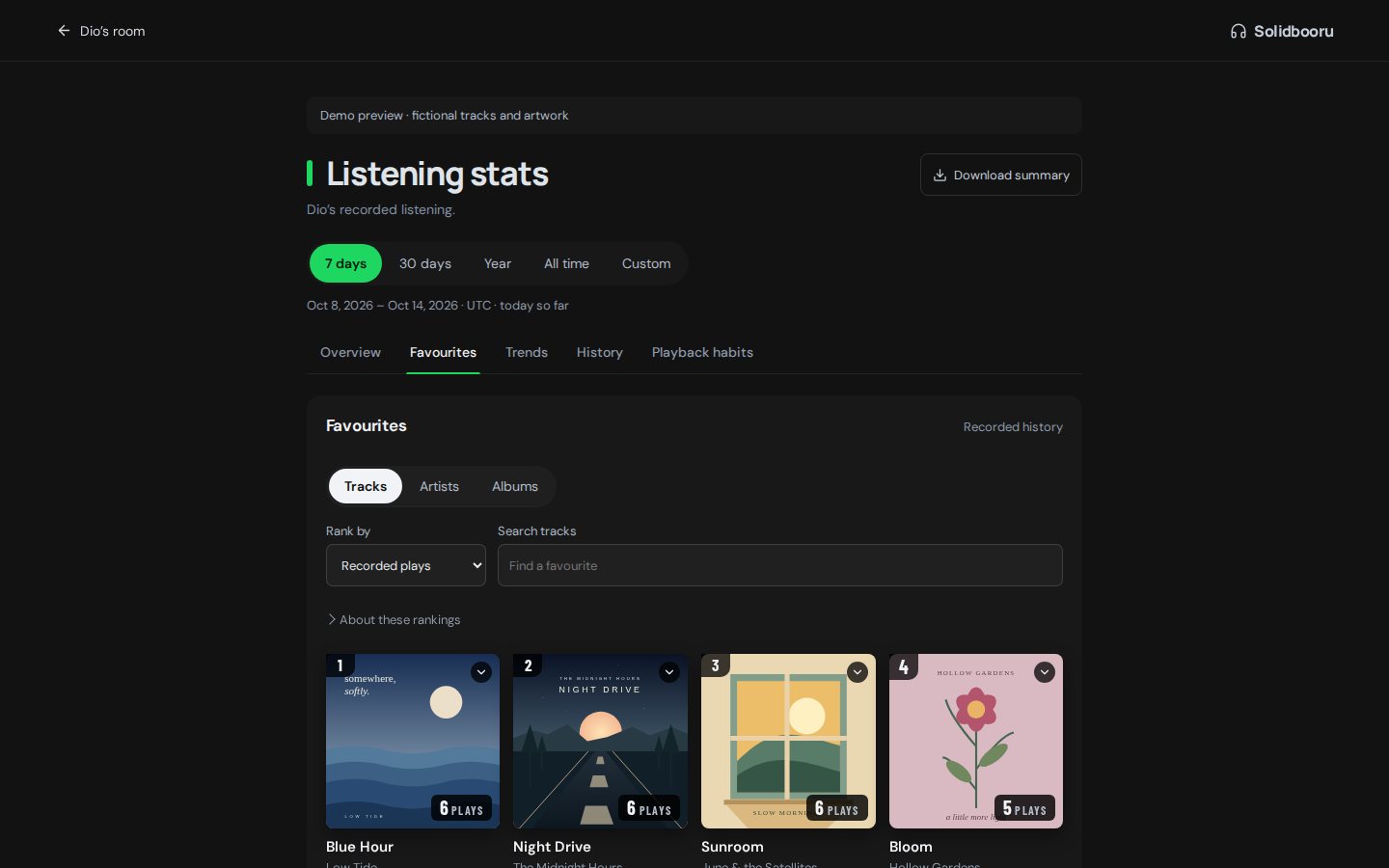The width and height of the screenshot is (1389, 868).
Task: Focus the Search tracks field
Action: coord(780,565)
